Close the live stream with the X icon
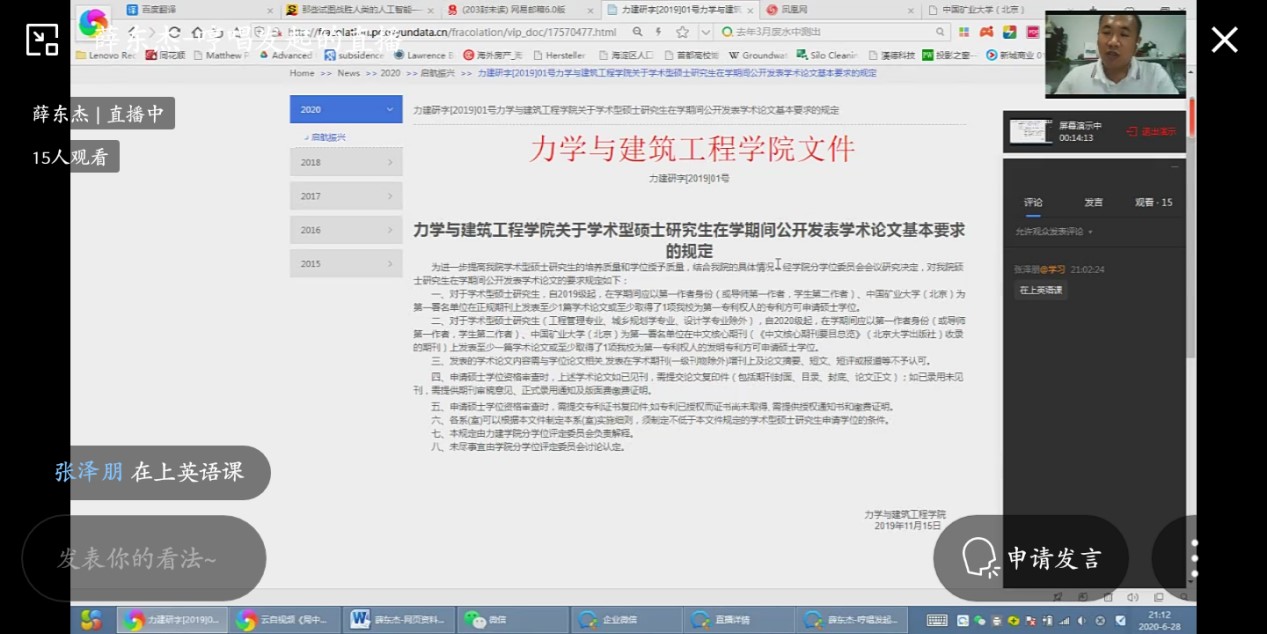The image size is (1267, 634). click(x=1225, y=40)
